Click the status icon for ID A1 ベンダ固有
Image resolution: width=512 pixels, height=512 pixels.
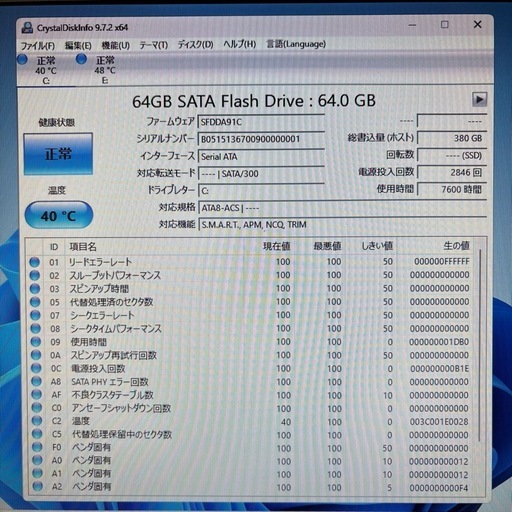coord(37,474)
